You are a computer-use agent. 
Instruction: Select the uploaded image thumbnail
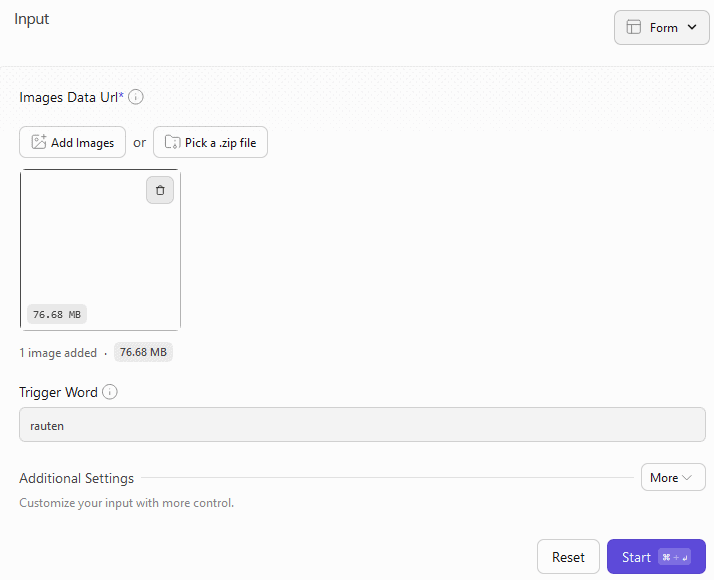tap(100, 250)
